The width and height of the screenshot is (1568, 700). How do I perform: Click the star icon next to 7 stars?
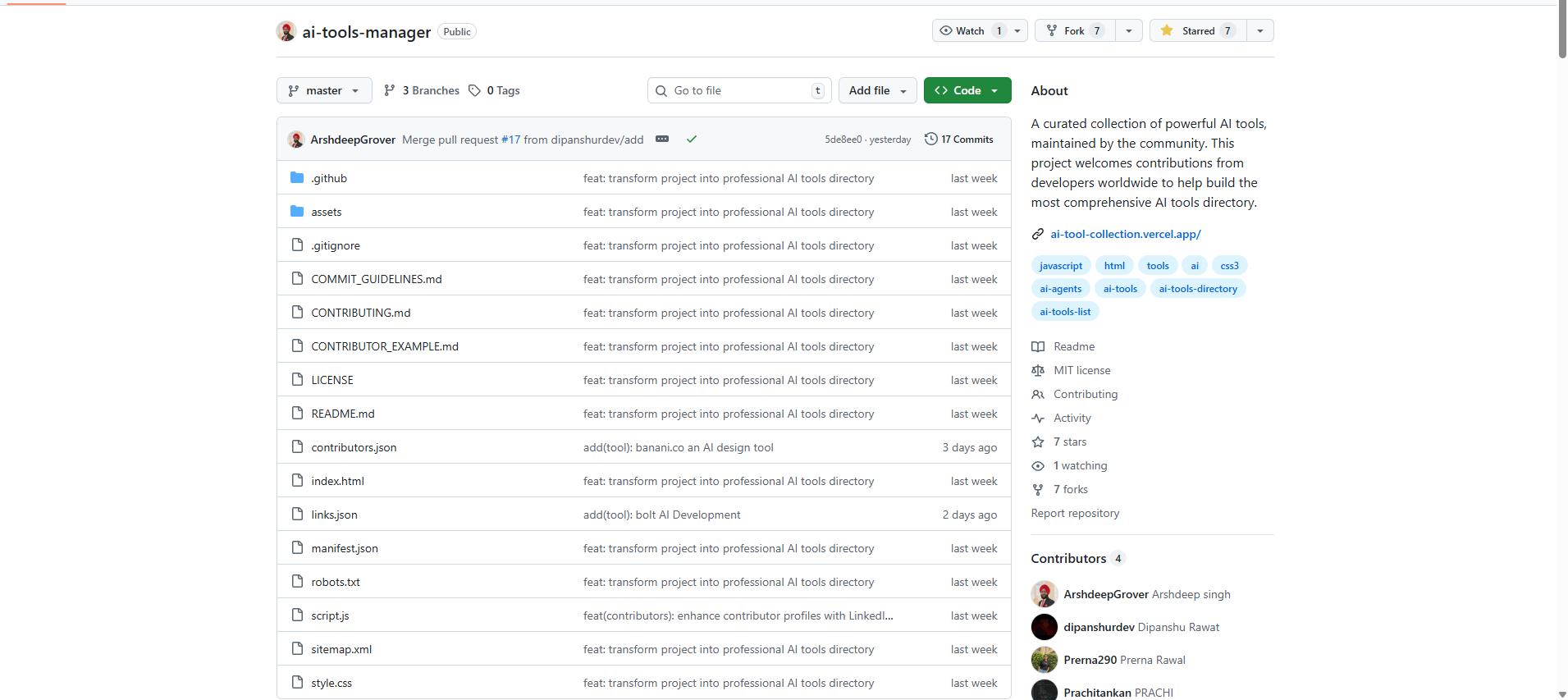[x=1038, y=442]
